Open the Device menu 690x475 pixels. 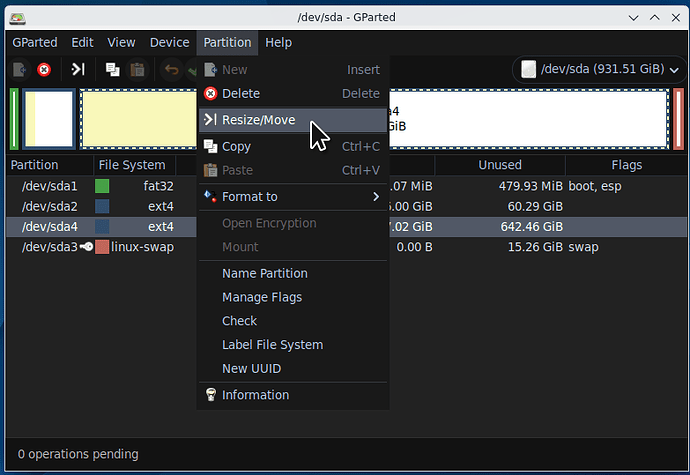(169, 42)
